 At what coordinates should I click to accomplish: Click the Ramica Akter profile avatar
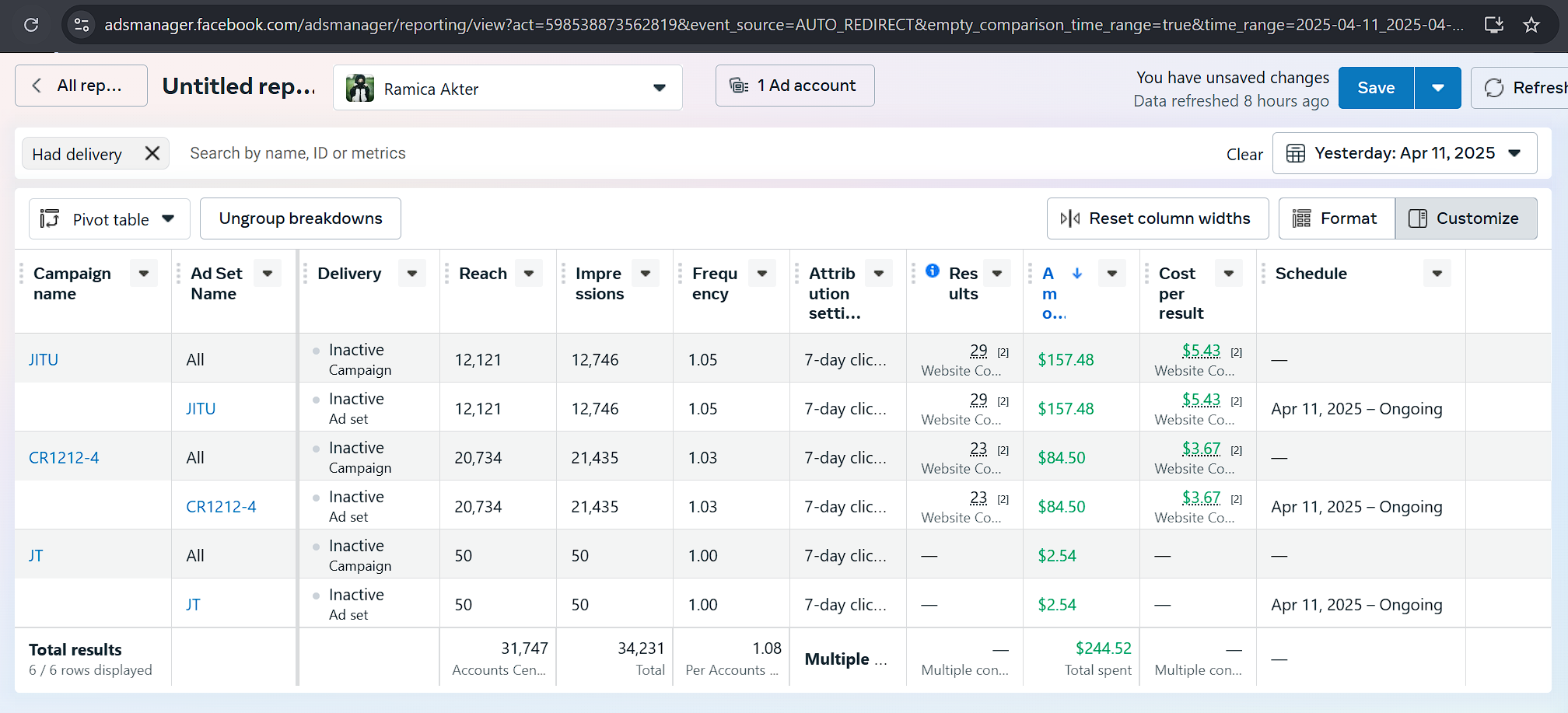coord(360,89)
